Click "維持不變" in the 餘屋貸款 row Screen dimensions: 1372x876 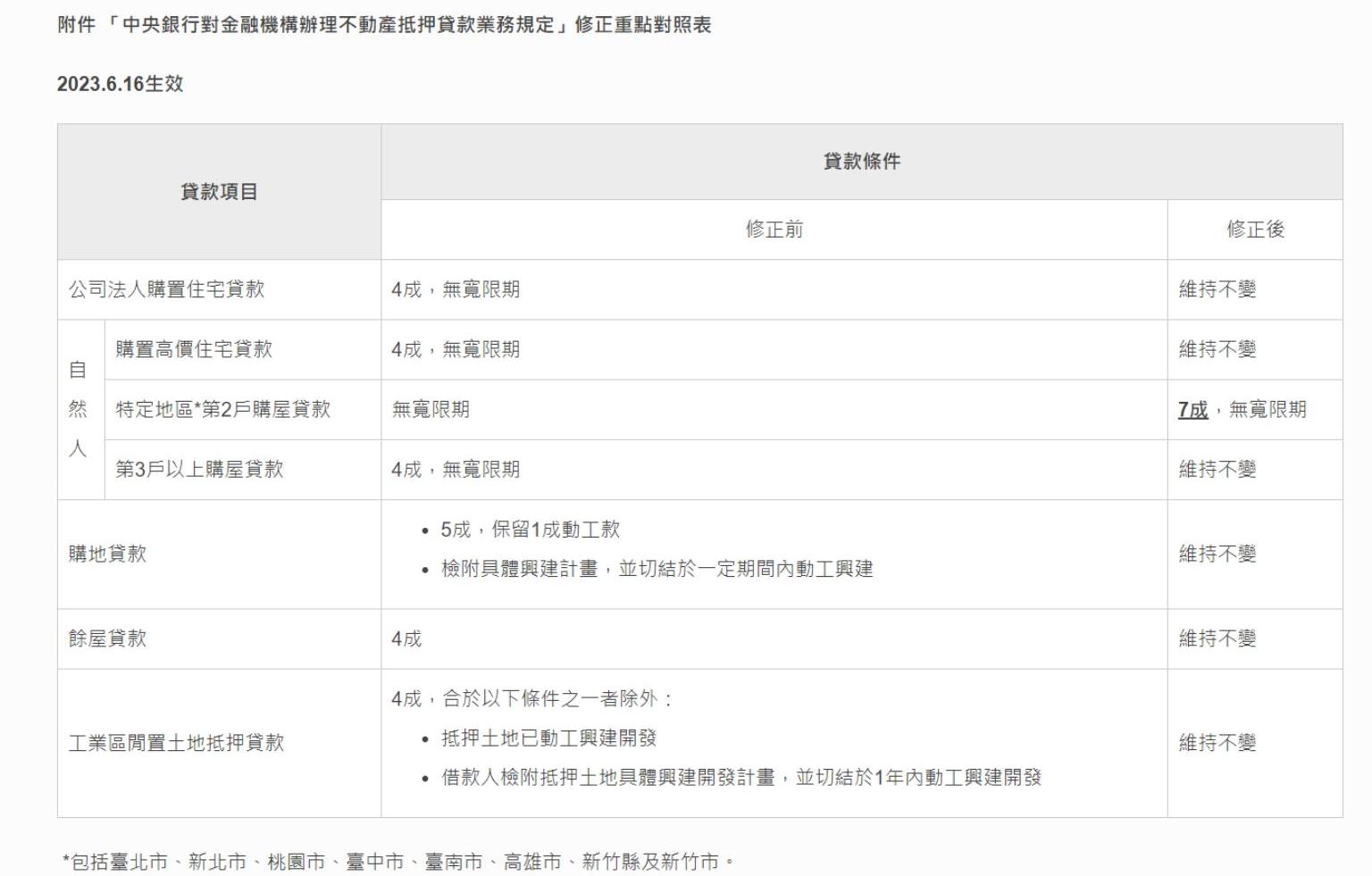point(1217,638)
